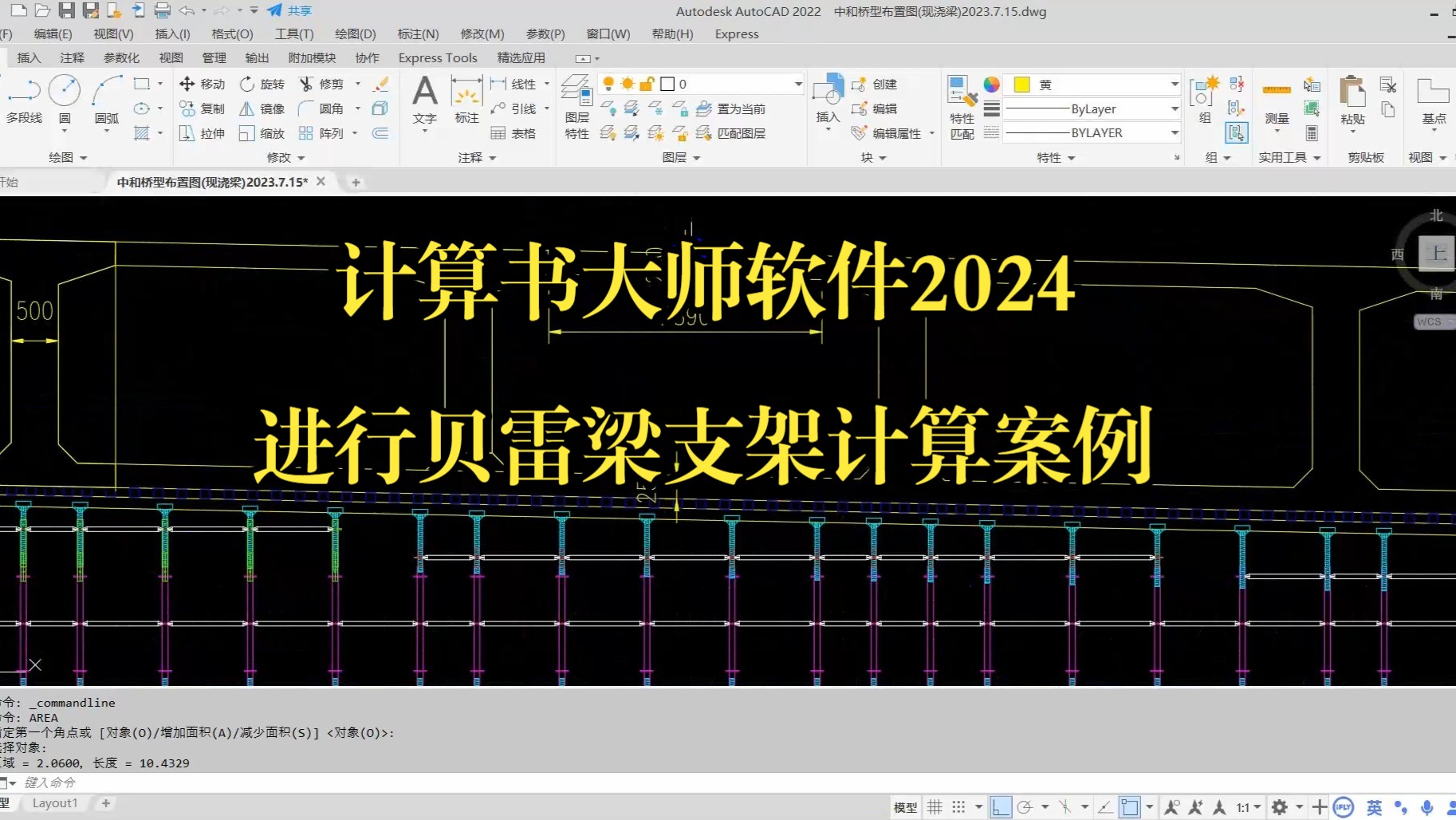Toggle polar tracking in status bar

pos(1025,807)
